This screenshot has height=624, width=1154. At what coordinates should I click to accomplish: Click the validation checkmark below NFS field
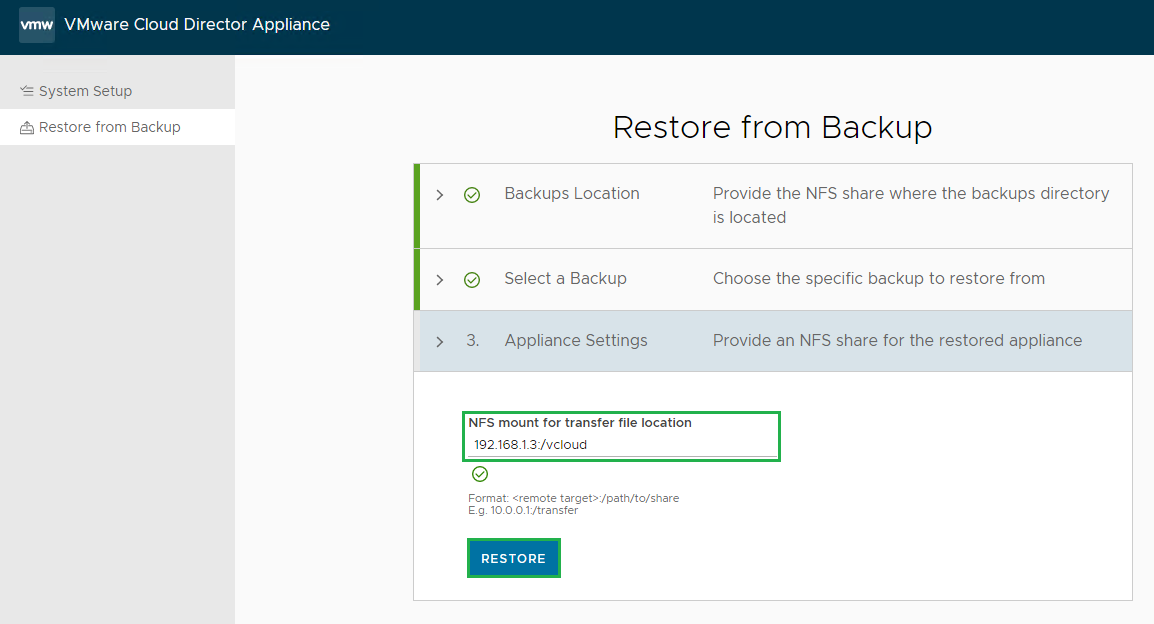click(x=480, y=474)
